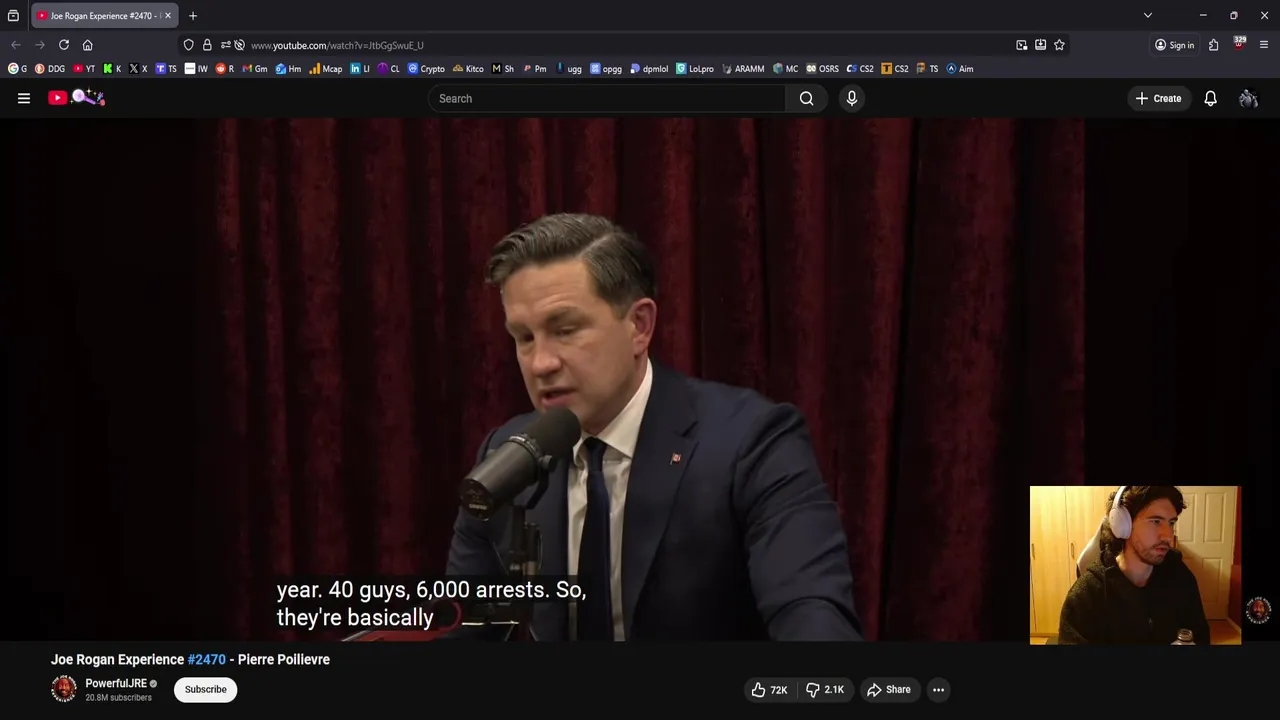
Task: Click the streamer webcam overlay
Action: point(1135,565)
